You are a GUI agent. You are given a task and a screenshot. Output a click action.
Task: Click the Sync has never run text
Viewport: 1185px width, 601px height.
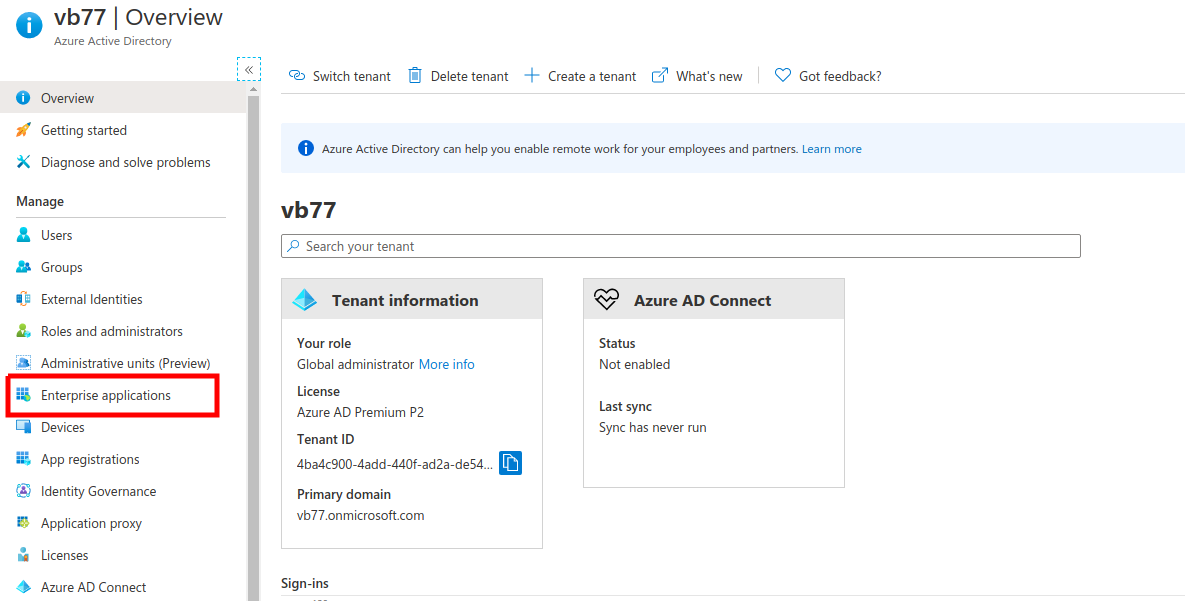(653, 427)
